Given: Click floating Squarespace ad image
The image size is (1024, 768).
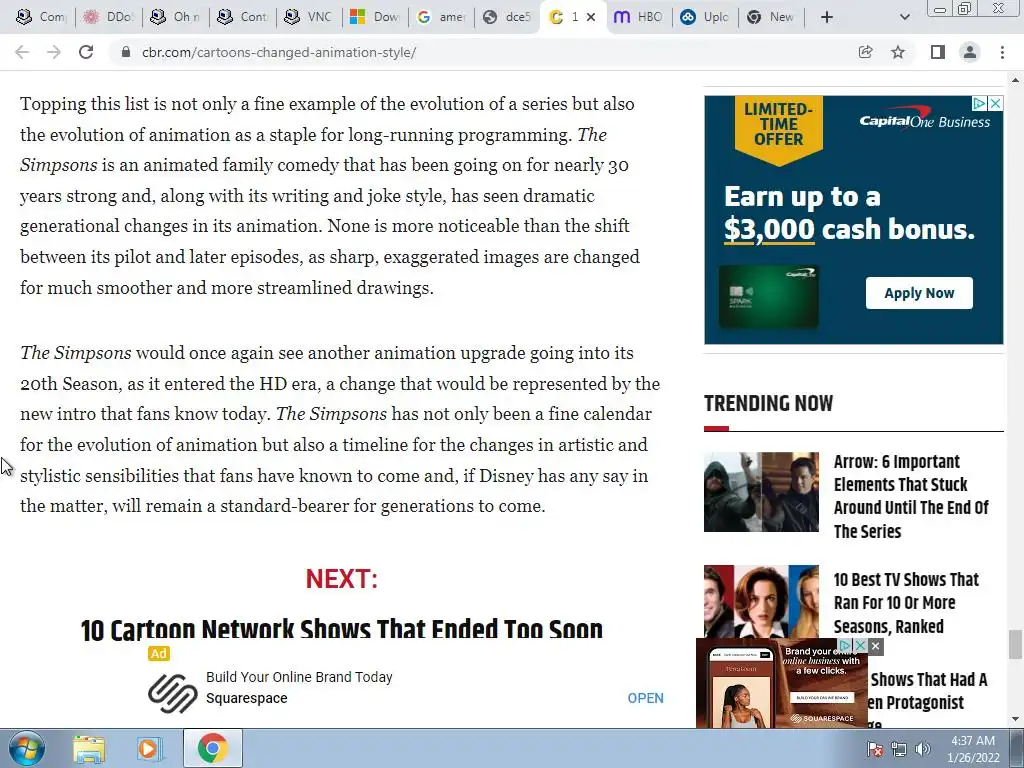Looking at the screenshot, I should pos(782,684).
